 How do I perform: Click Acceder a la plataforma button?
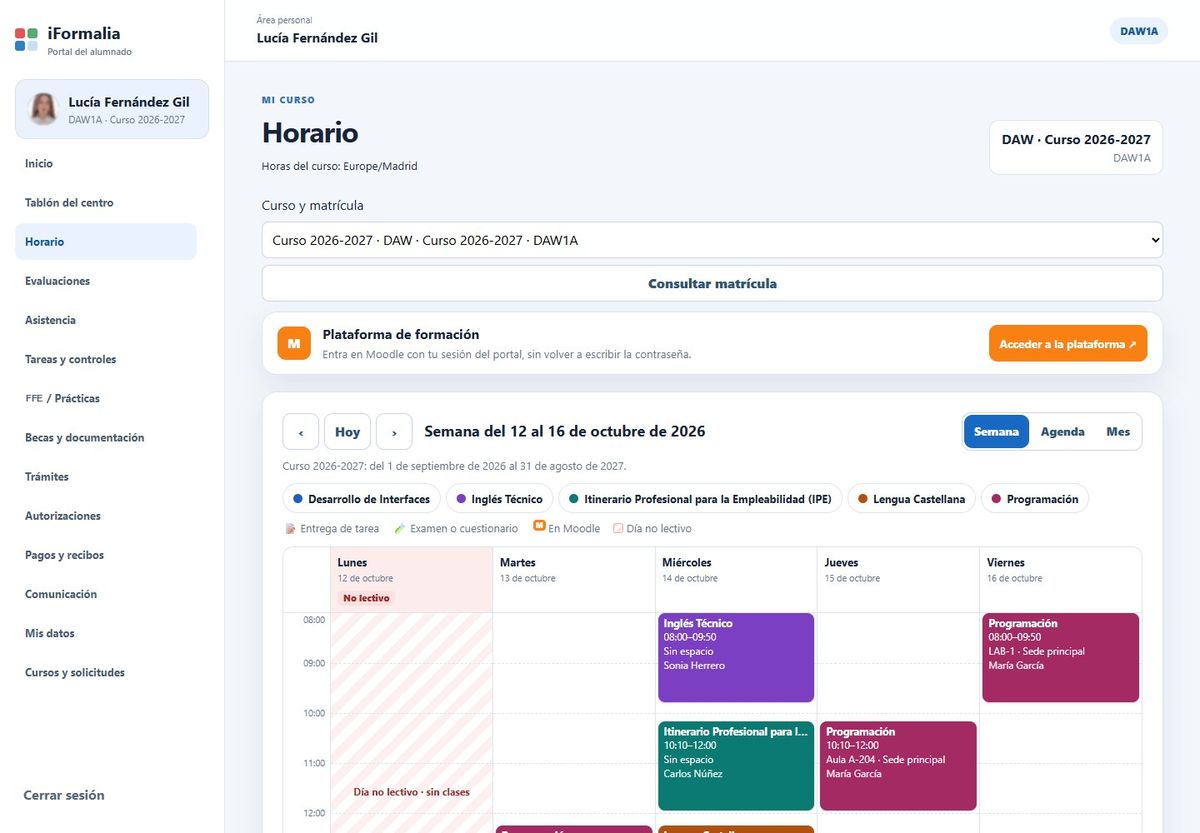1068,343
